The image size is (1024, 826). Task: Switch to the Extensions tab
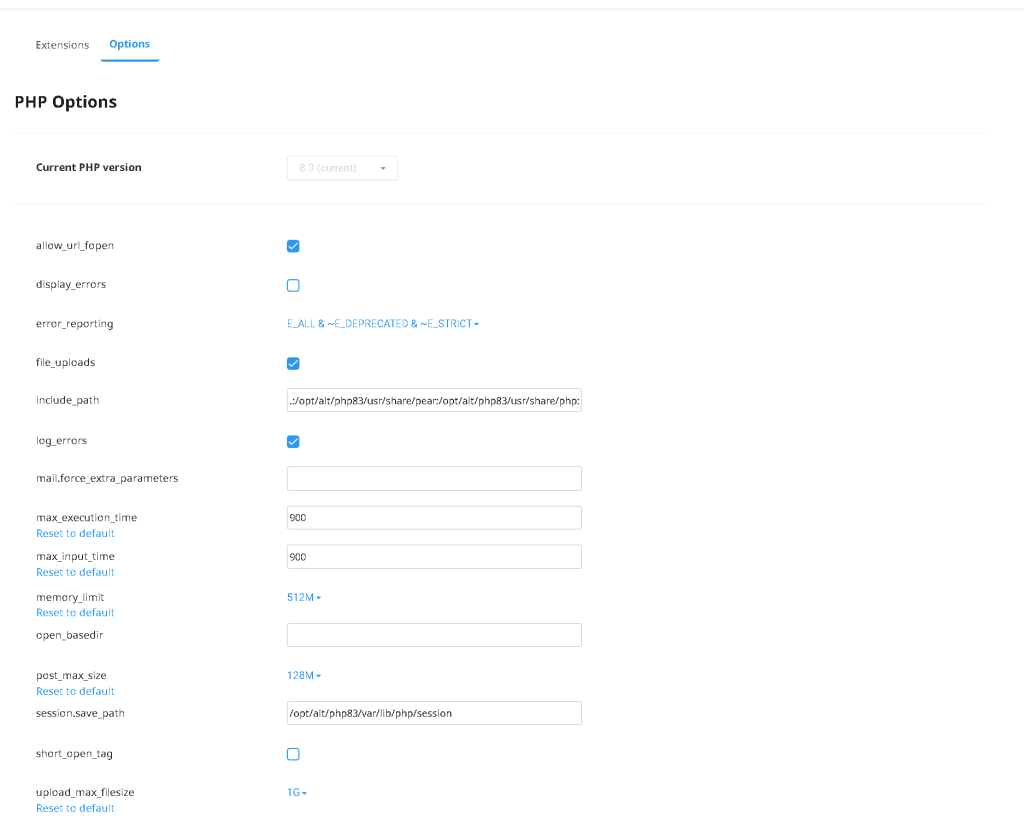coord(62,45)
